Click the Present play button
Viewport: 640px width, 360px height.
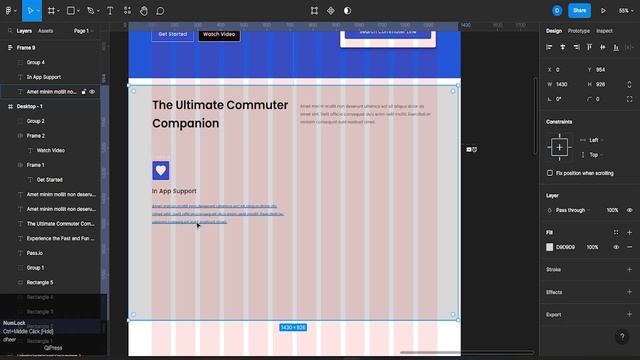pyautogui.click(x=603, y=11)
